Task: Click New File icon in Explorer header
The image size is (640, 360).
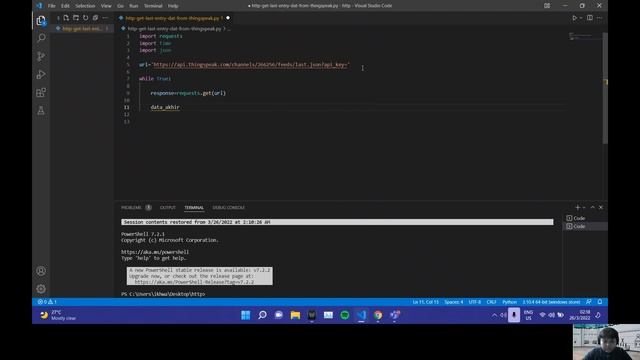Action: tap(66, 18)
